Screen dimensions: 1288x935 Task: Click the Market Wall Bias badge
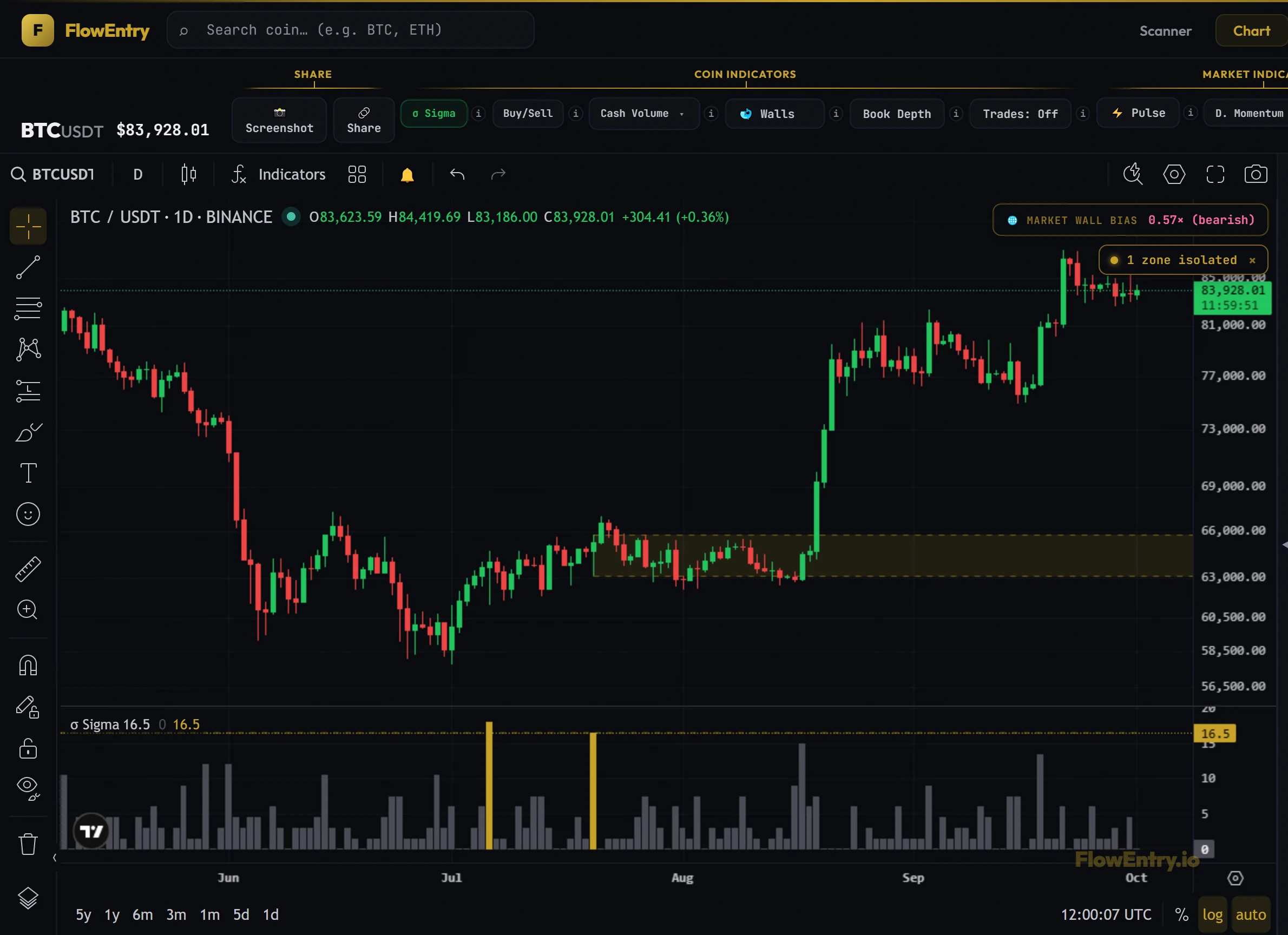[x=1130, y=220]
